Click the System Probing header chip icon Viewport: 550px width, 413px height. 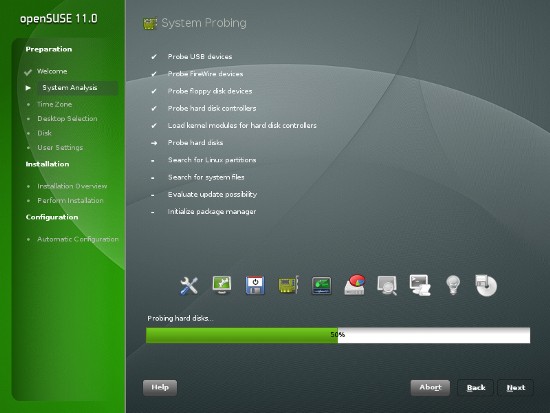(150, 24)
